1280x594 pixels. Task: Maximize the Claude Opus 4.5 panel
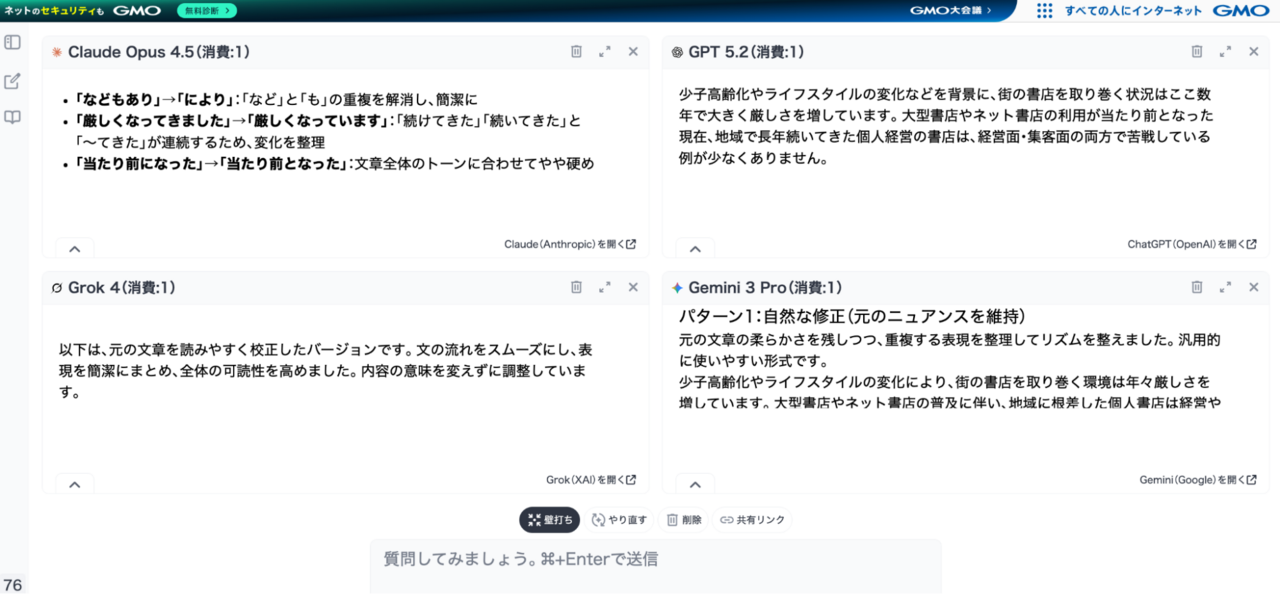(x=604, y=52)
